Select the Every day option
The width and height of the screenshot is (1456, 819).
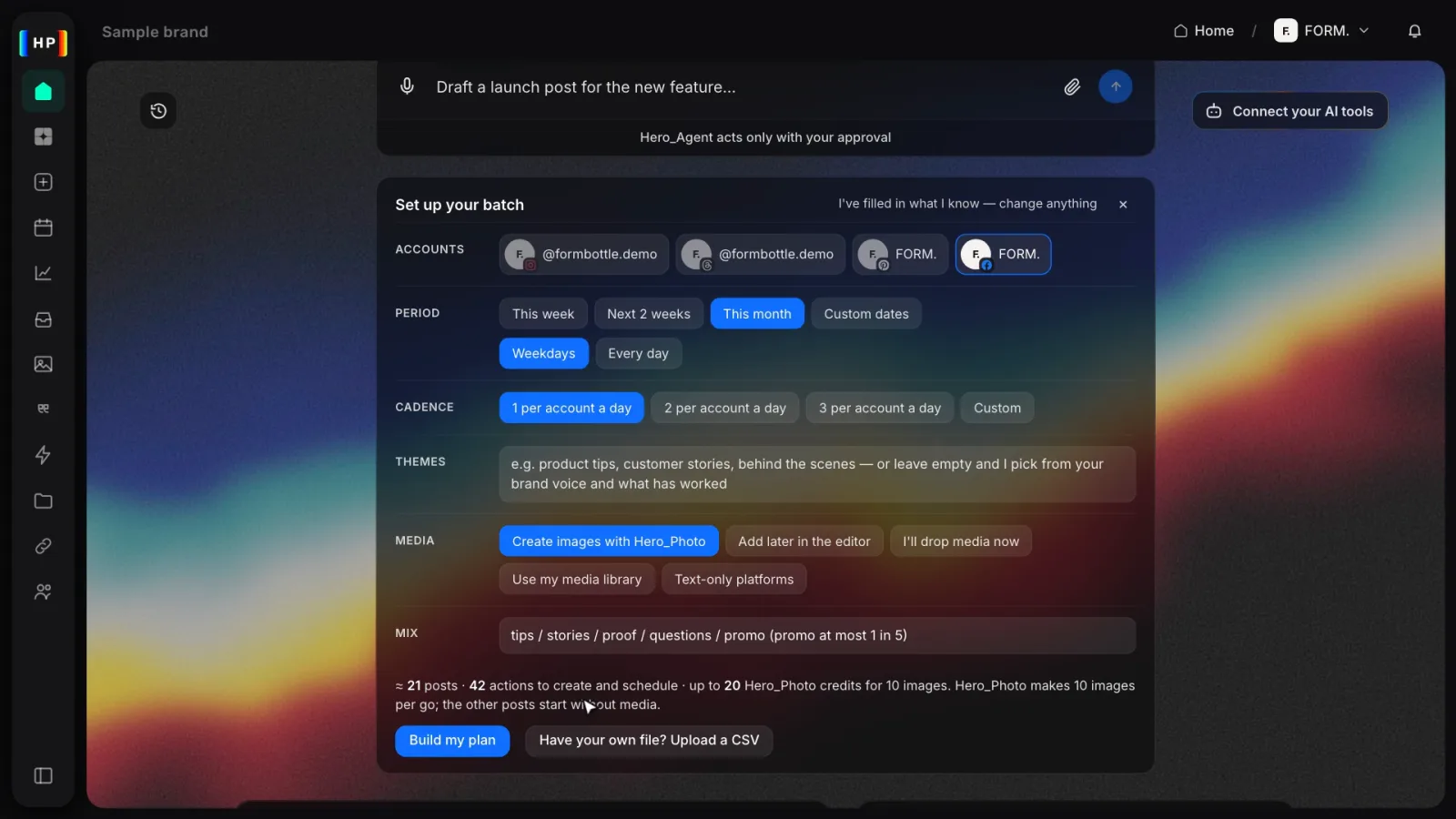point(638,353)
